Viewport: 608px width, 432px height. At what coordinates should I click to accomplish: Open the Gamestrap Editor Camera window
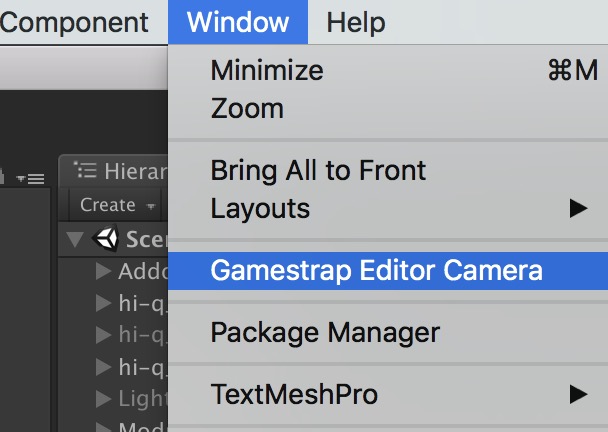click(388, 271)
